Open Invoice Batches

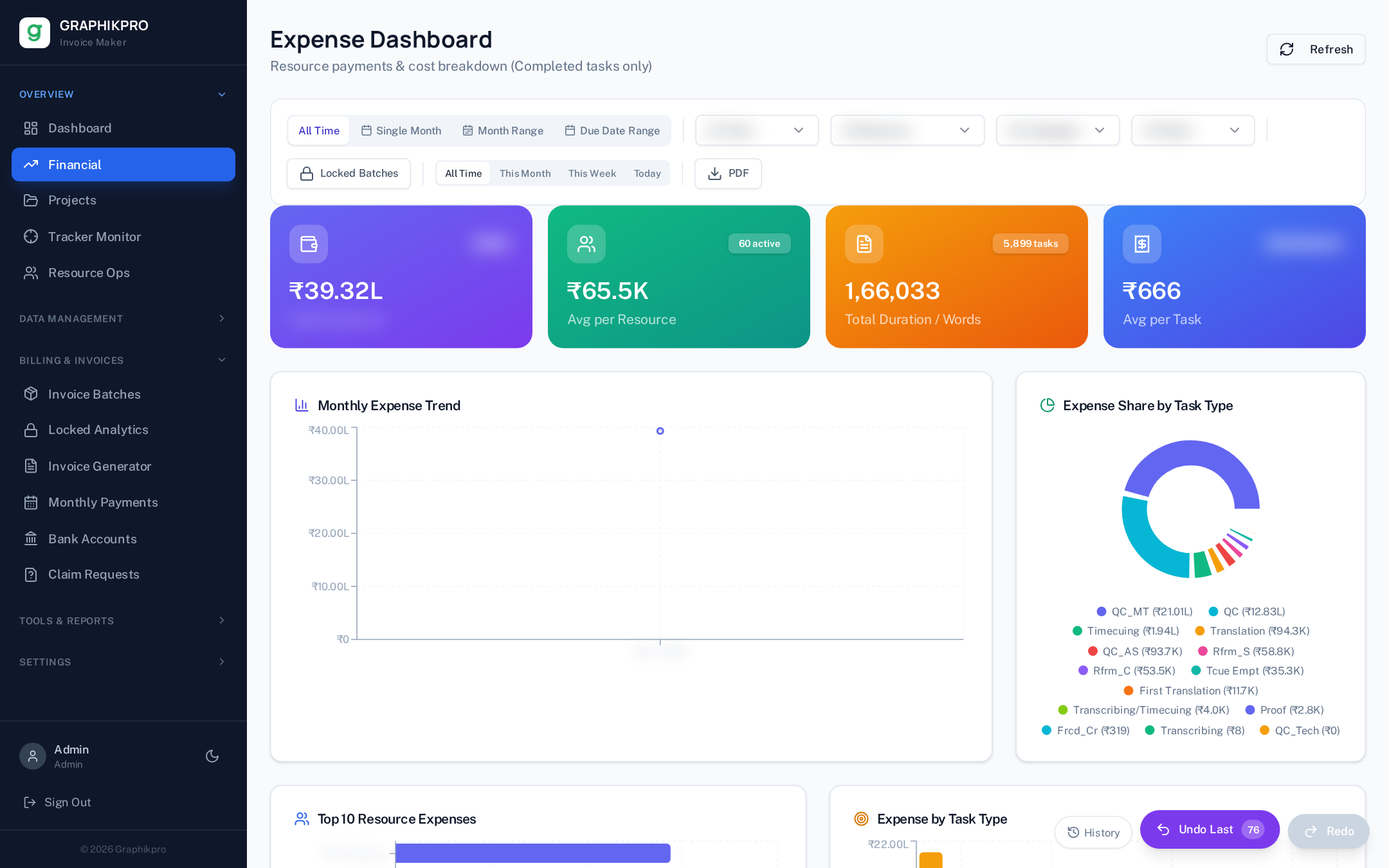(x=123, y=394)
